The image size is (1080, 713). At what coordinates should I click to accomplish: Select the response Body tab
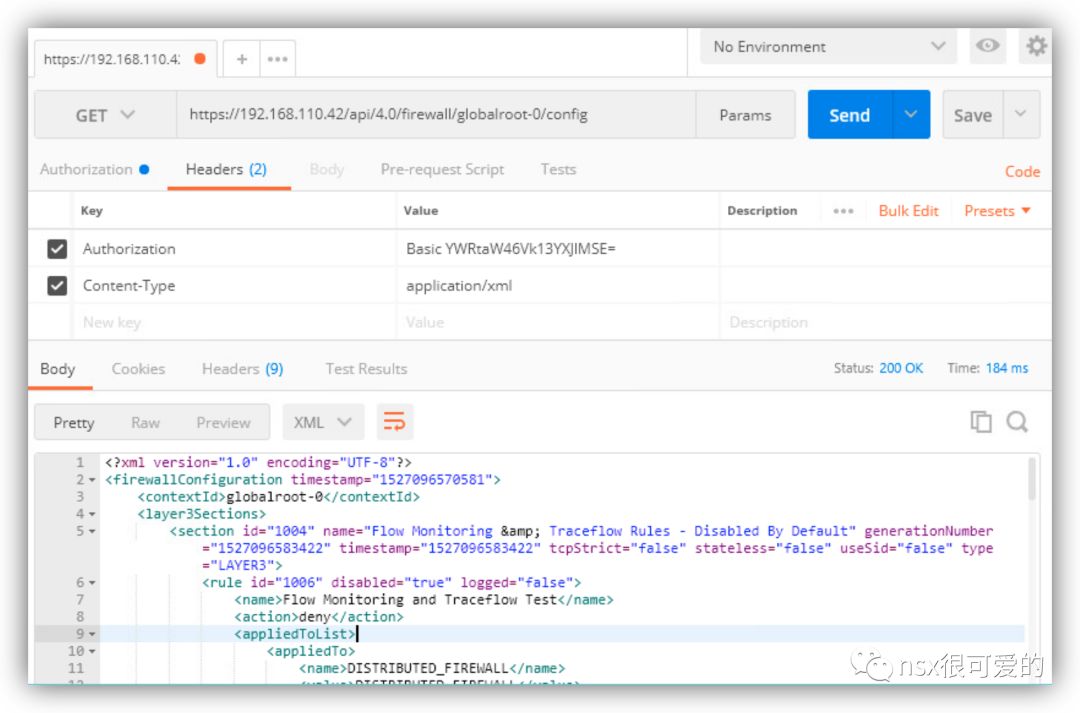pyautogui.click(x=58, y=369)
